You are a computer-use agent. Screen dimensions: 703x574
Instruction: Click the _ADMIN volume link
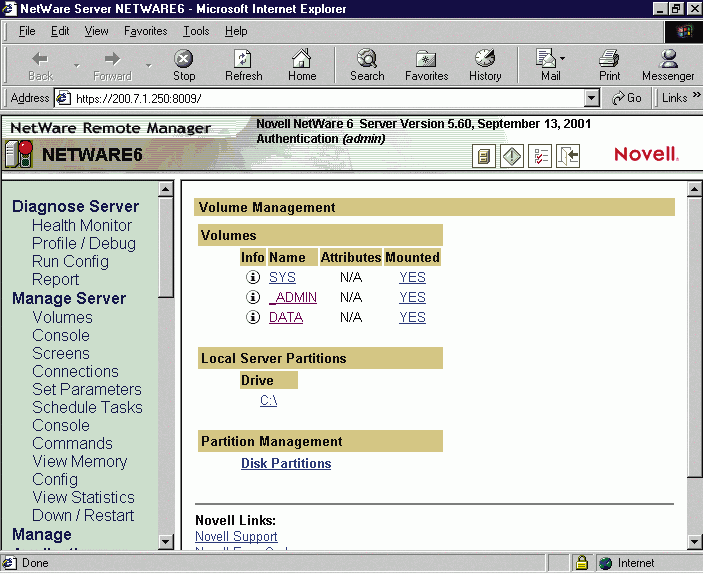293,297
